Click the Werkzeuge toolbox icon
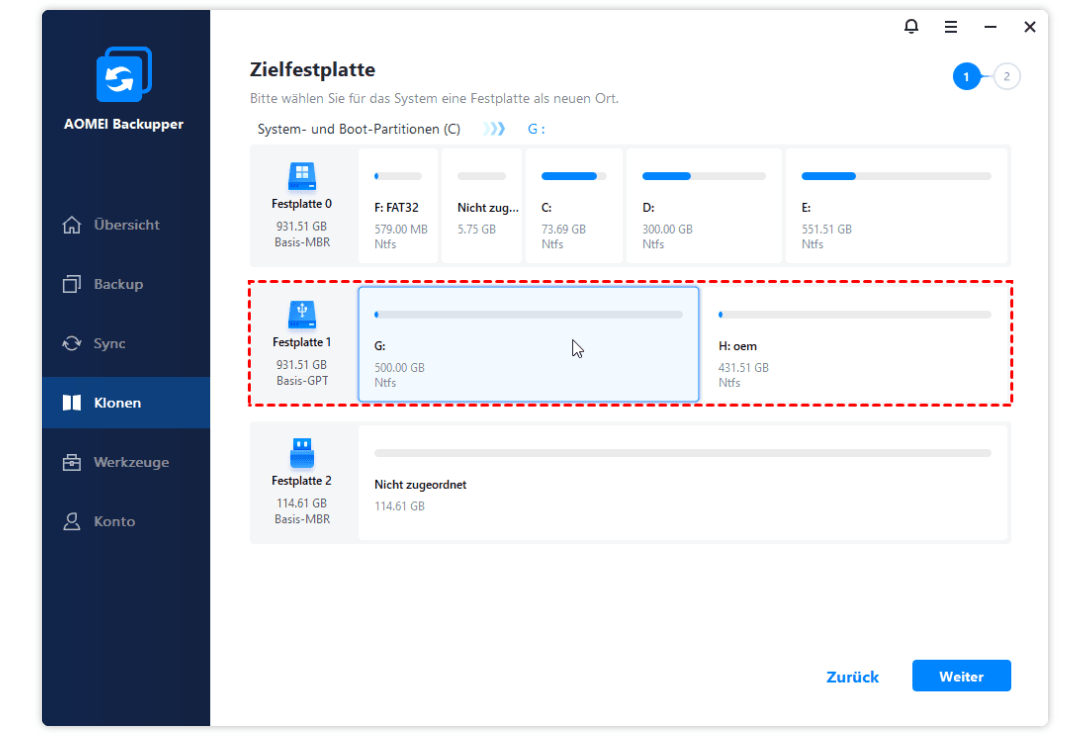This screenshot has height=736, width=1092. point(72,462)
